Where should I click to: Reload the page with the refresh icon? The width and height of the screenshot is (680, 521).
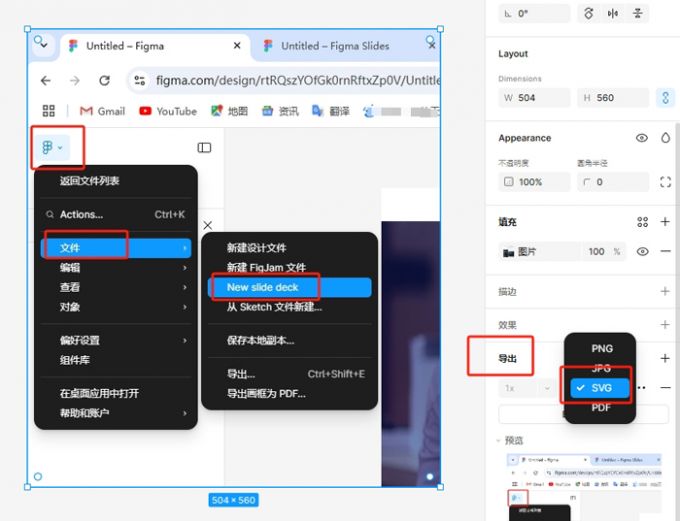[105, 81]
